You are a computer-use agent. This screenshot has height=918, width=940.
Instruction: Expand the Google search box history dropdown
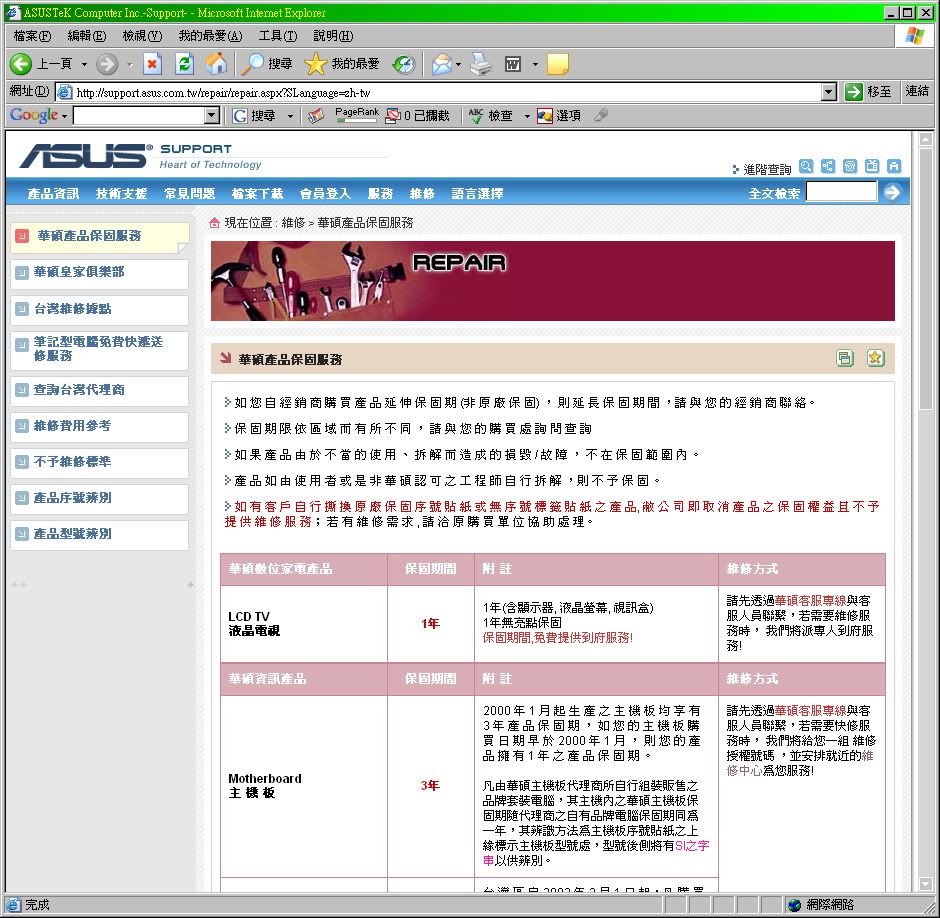pos(212,115)
